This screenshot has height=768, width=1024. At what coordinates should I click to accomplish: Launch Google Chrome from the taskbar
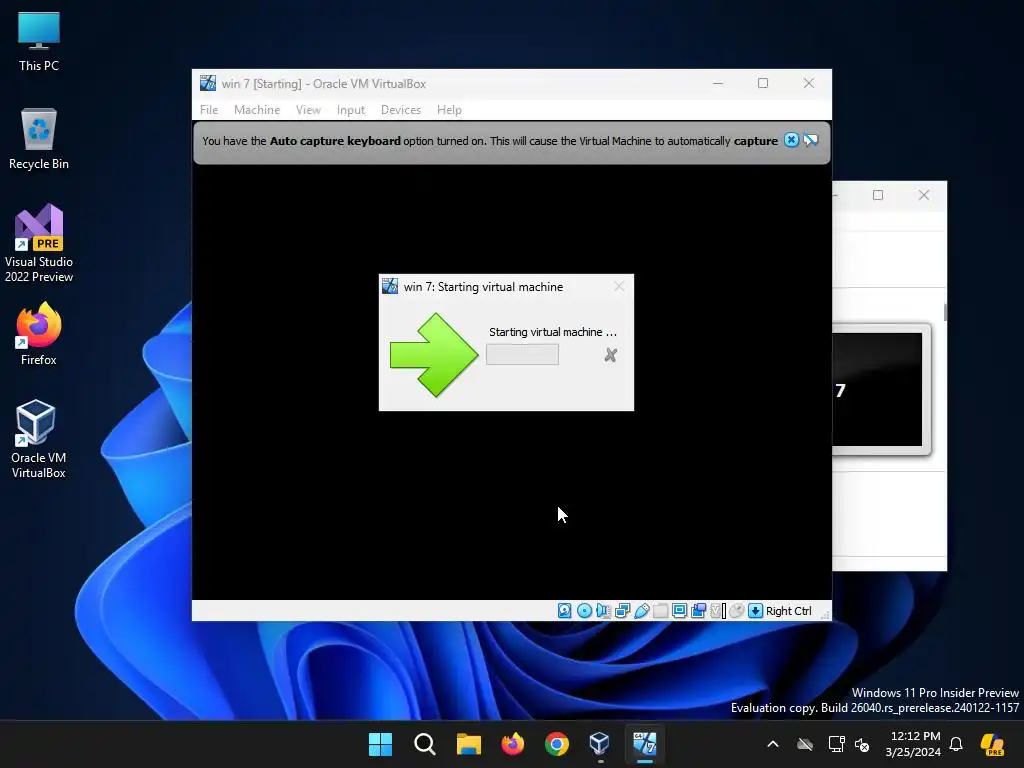click(556, 744)
